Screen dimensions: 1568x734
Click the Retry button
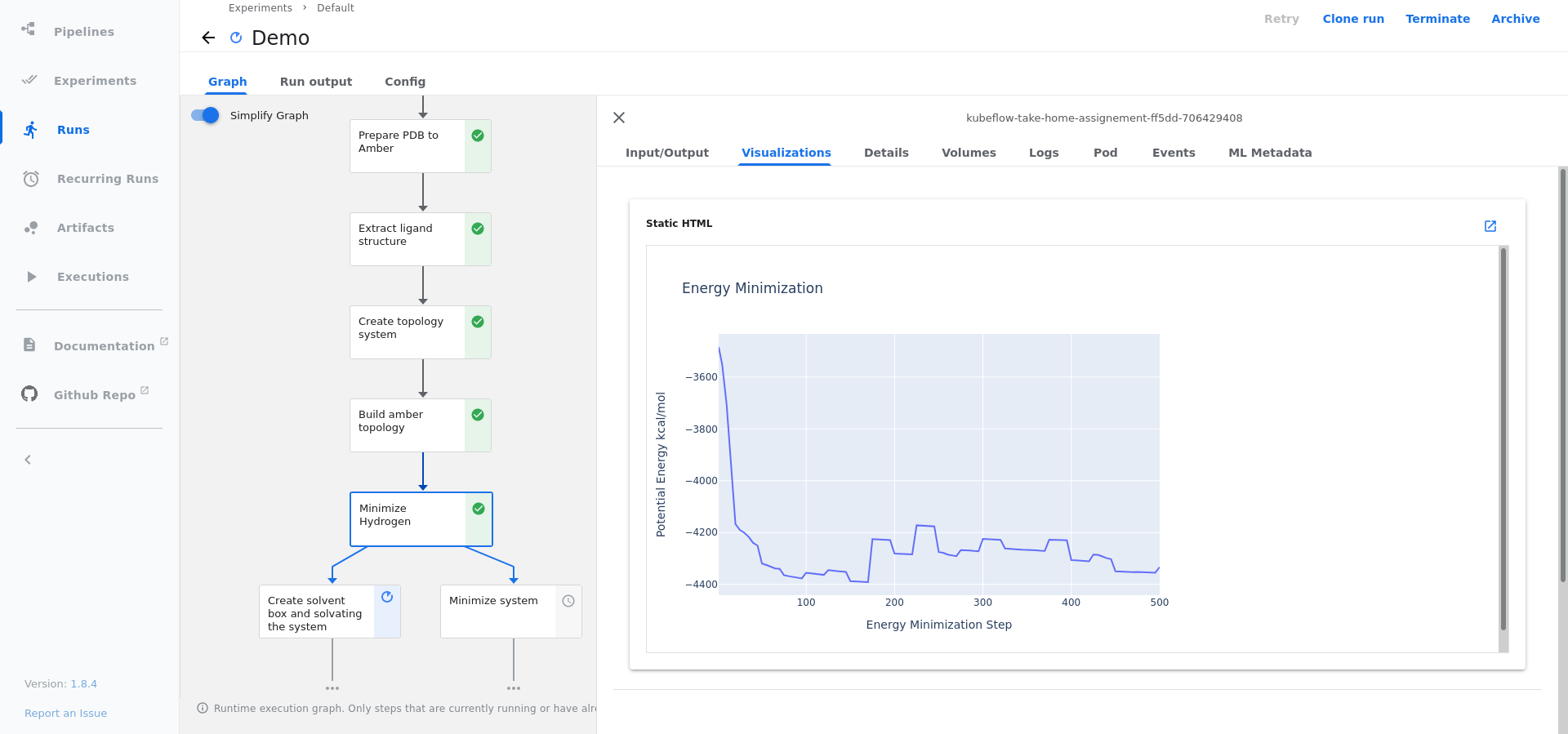1281,19
